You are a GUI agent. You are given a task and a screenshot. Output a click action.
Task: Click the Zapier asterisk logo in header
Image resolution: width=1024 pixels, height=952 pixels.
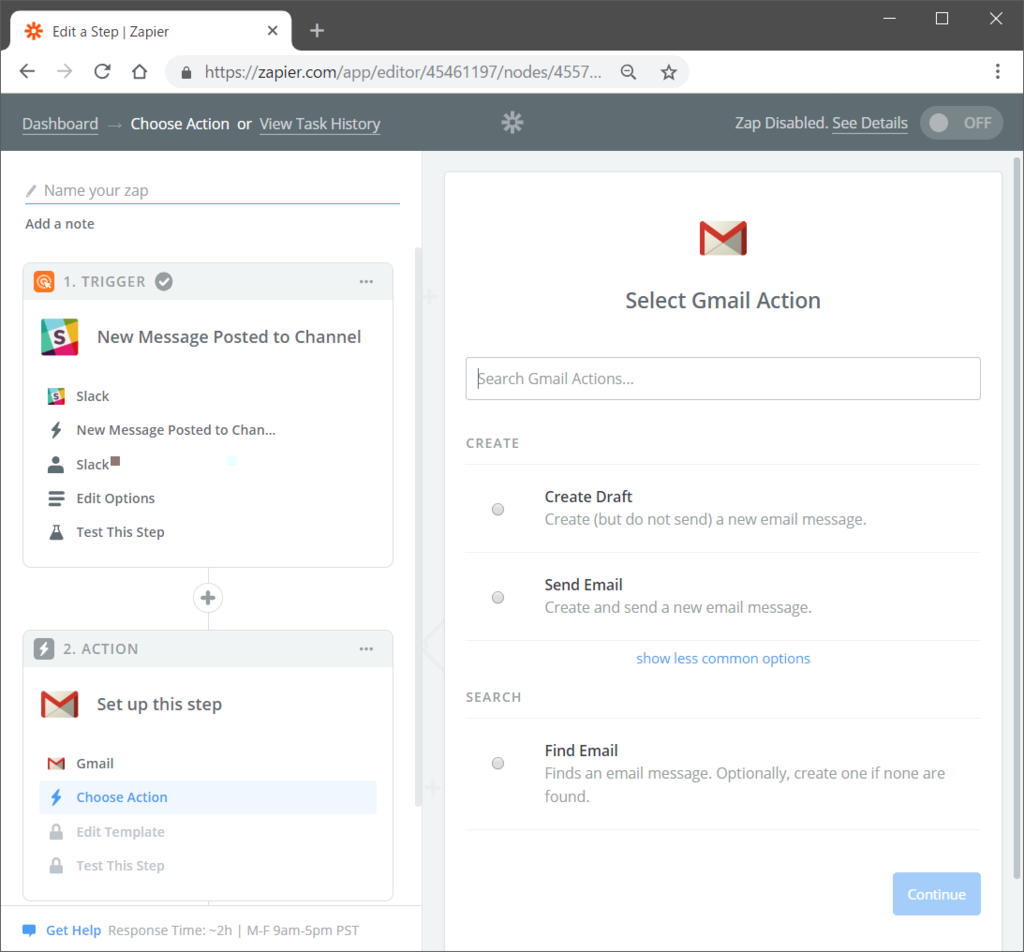pos(512,123)
